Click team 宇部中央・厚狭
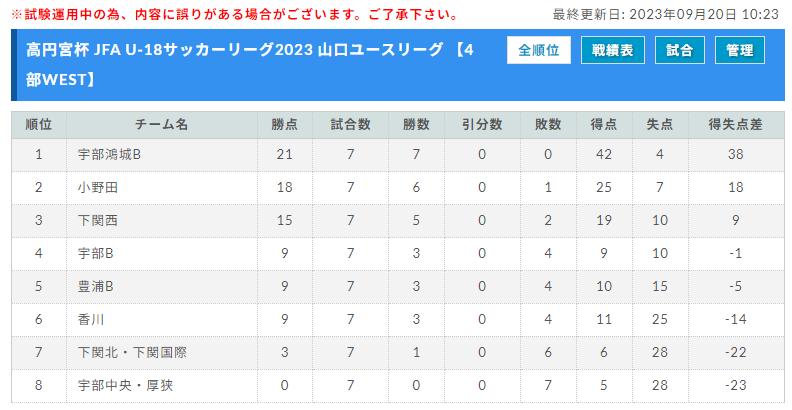Image resolution: width=792 pixels, height=410 pixels. coord(125,385)
